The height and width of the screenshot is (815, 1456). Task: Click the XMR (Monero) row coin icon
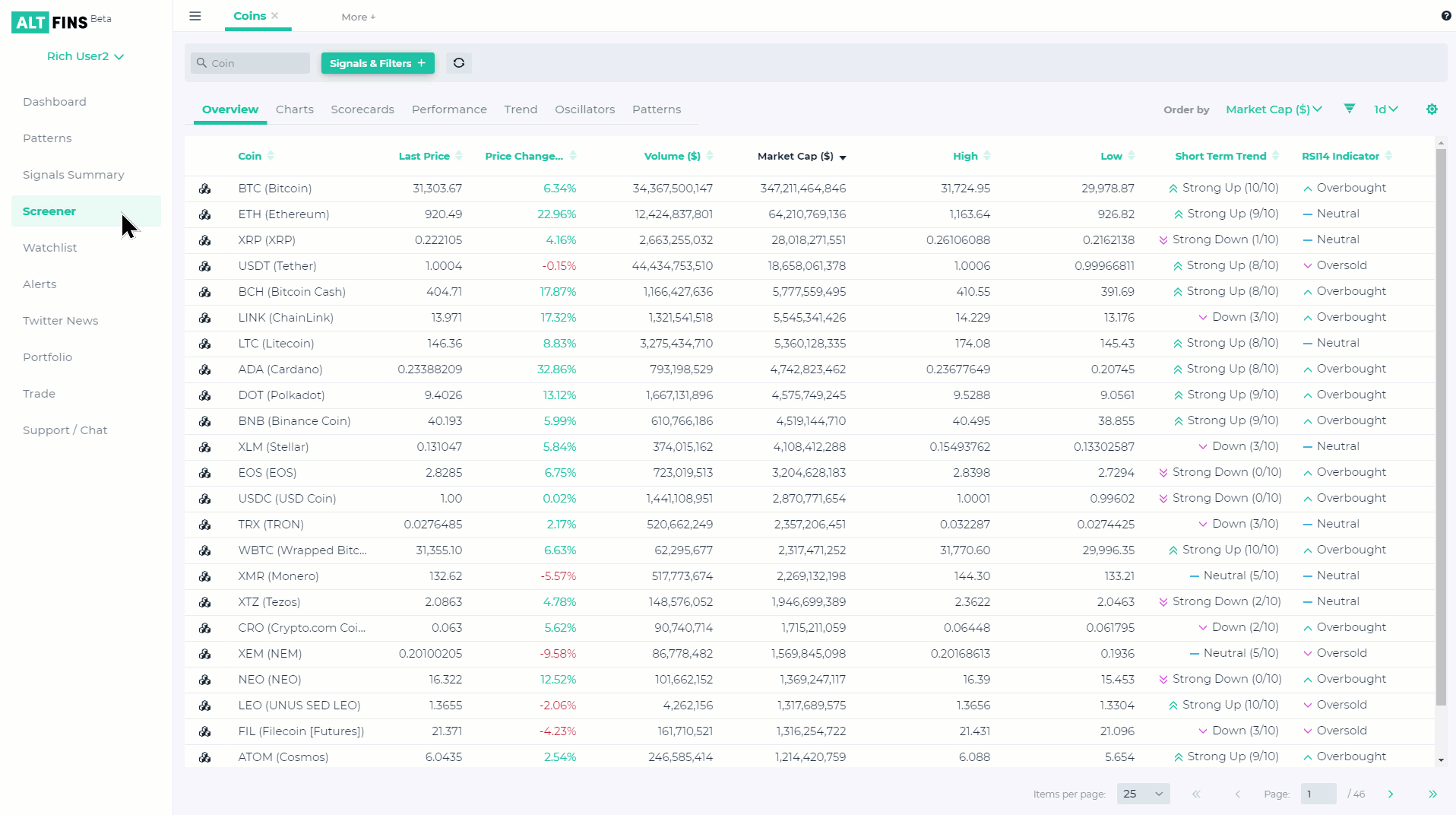coord(205,576)
